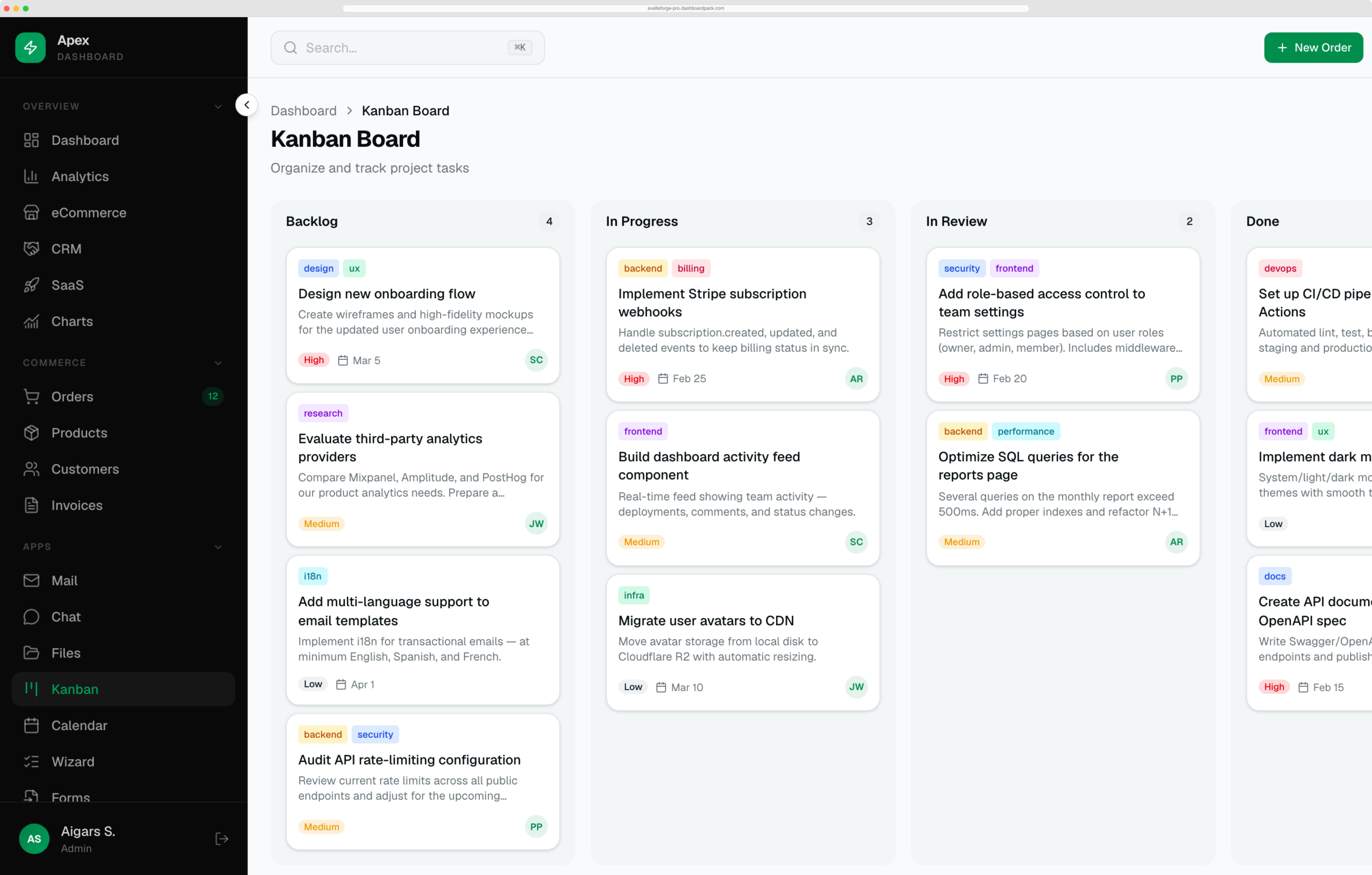Click the Wizard checklist icon

(x=31, y=761)
